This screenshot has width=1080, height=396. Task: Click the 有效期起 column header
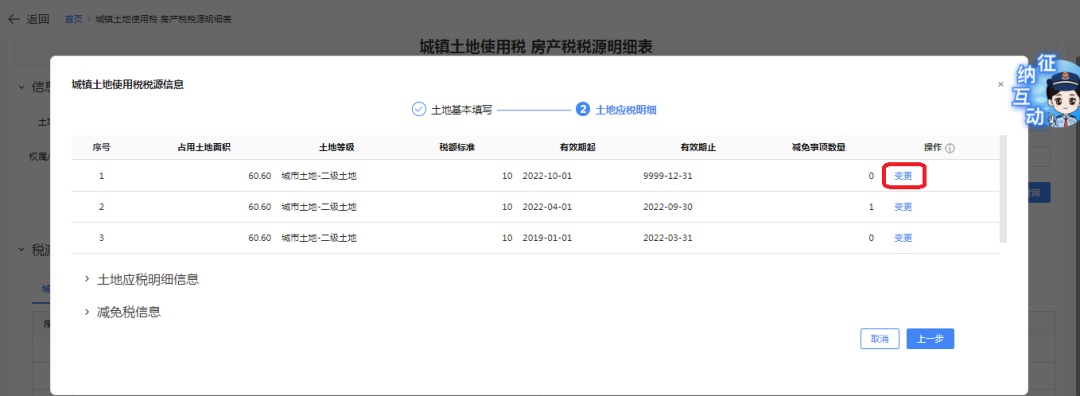click(577, 147)
